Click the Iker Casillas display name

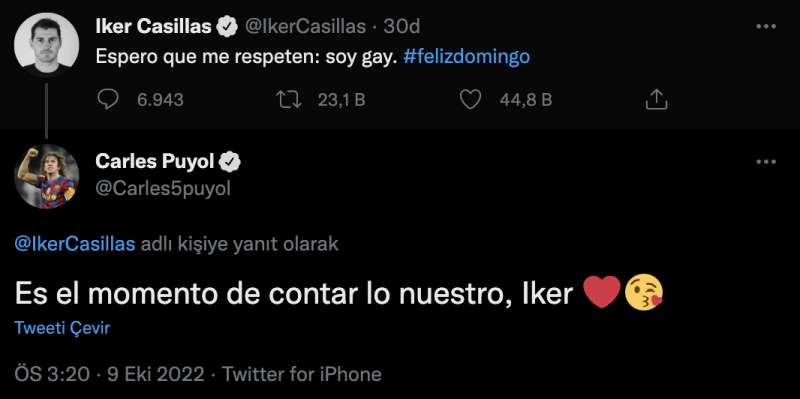pyautogui.click(x=154, y=27)
